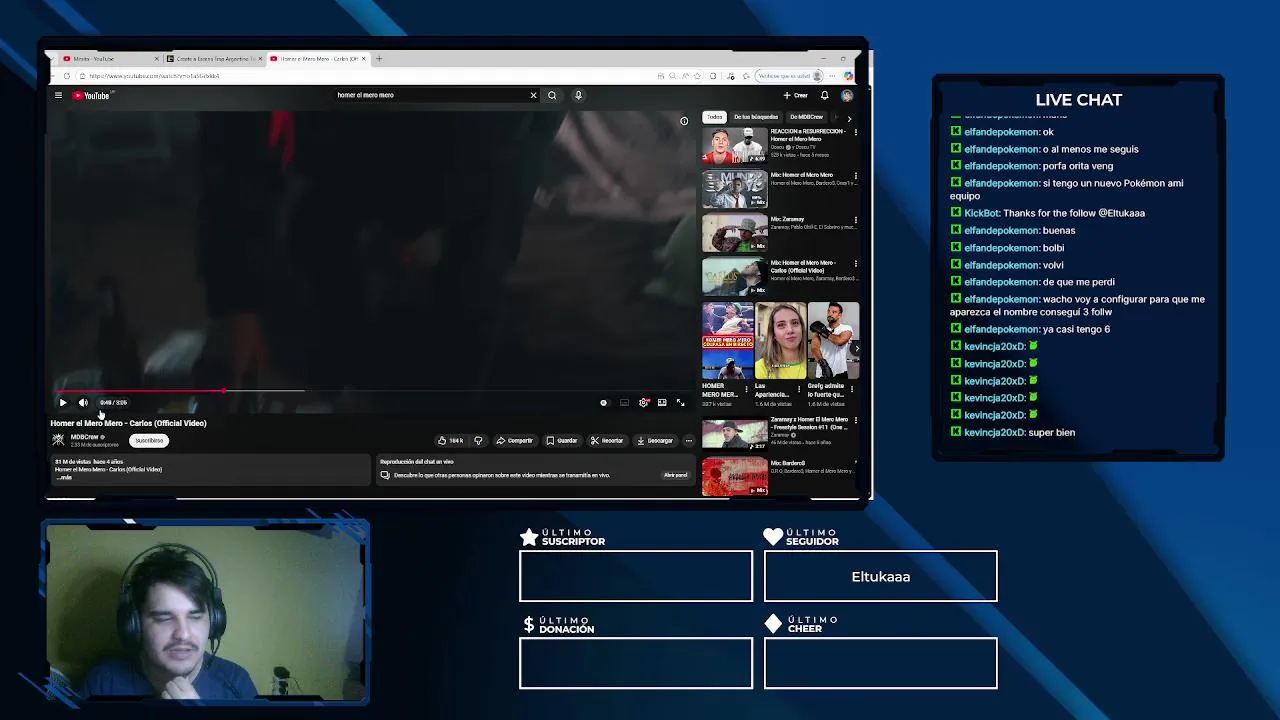The image size is (1280, 720).
Task: Open options for Mix: Homer el Mero Mero
Action: [855, 176]
